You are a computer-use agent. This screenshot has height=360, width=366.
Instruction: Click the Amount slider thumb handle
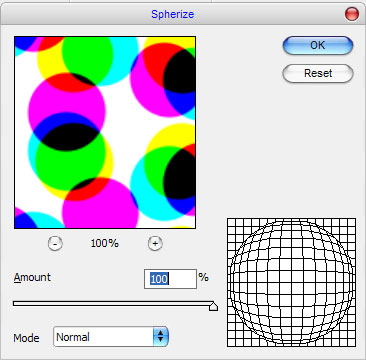coord(213,306)
